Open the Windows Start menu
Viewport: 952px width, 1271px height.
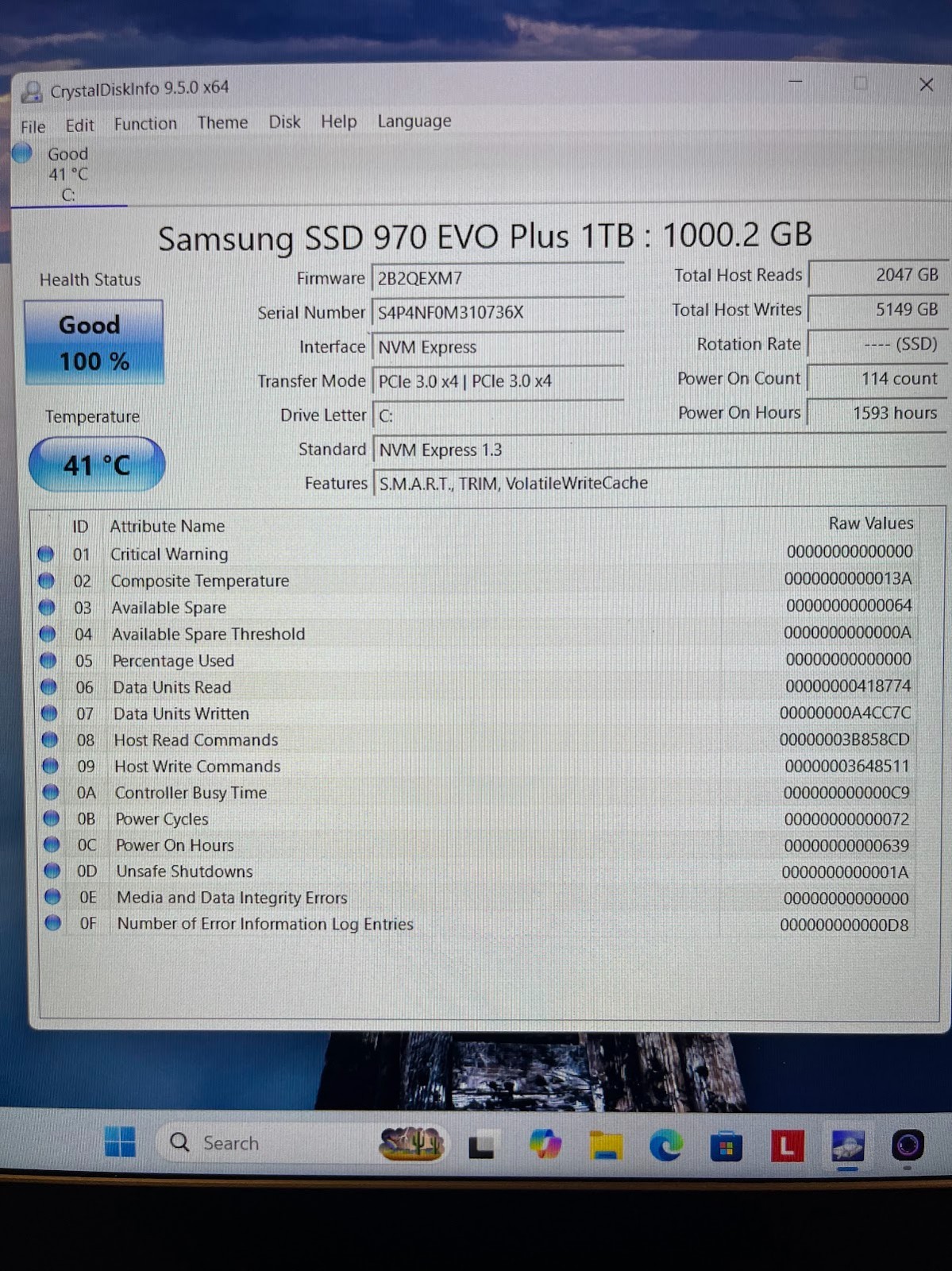[120, 1142]
